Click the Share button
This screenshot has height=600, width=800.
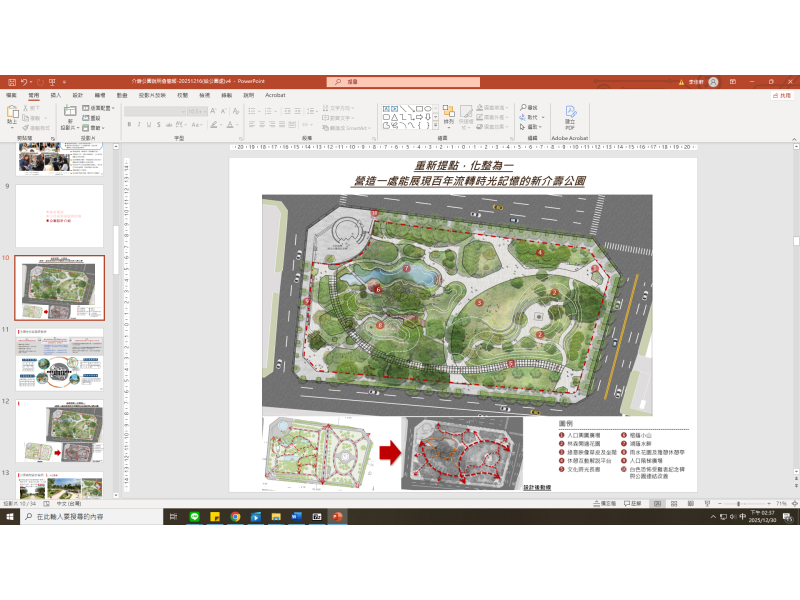780,95
